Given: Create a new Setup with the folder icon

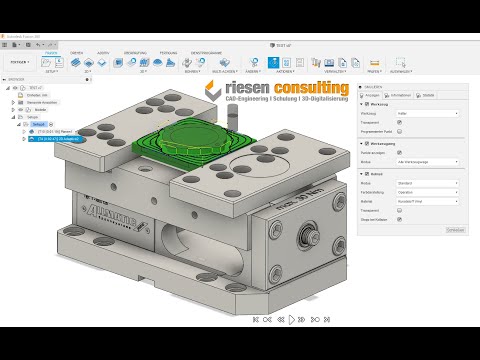Looking at the screenshot, I should click(46, 62).
